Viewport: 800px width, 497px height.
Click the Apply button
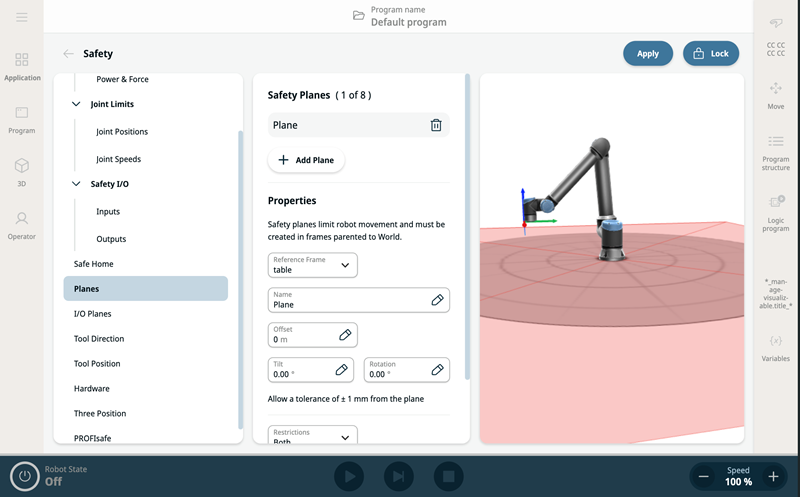click(x=647, y=54)
